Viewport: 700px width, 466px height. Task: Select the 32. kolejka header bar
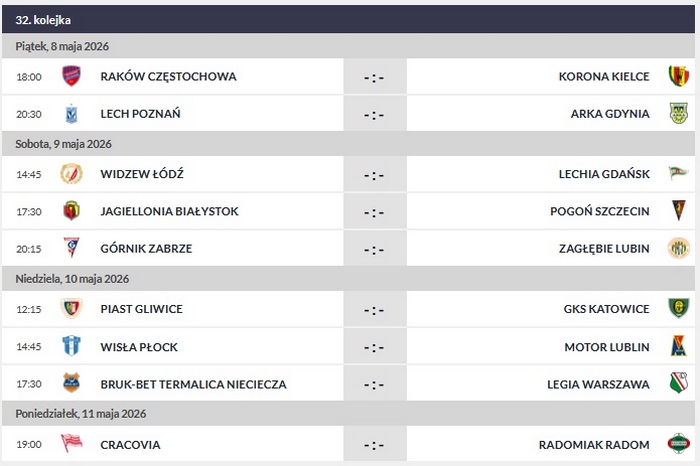348,20
